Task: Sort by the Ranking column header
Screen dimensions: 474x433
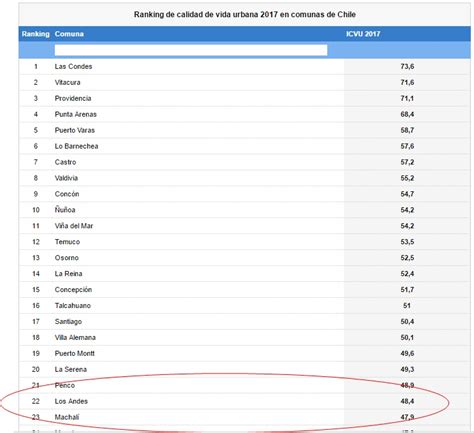Action: click(35, 34)
